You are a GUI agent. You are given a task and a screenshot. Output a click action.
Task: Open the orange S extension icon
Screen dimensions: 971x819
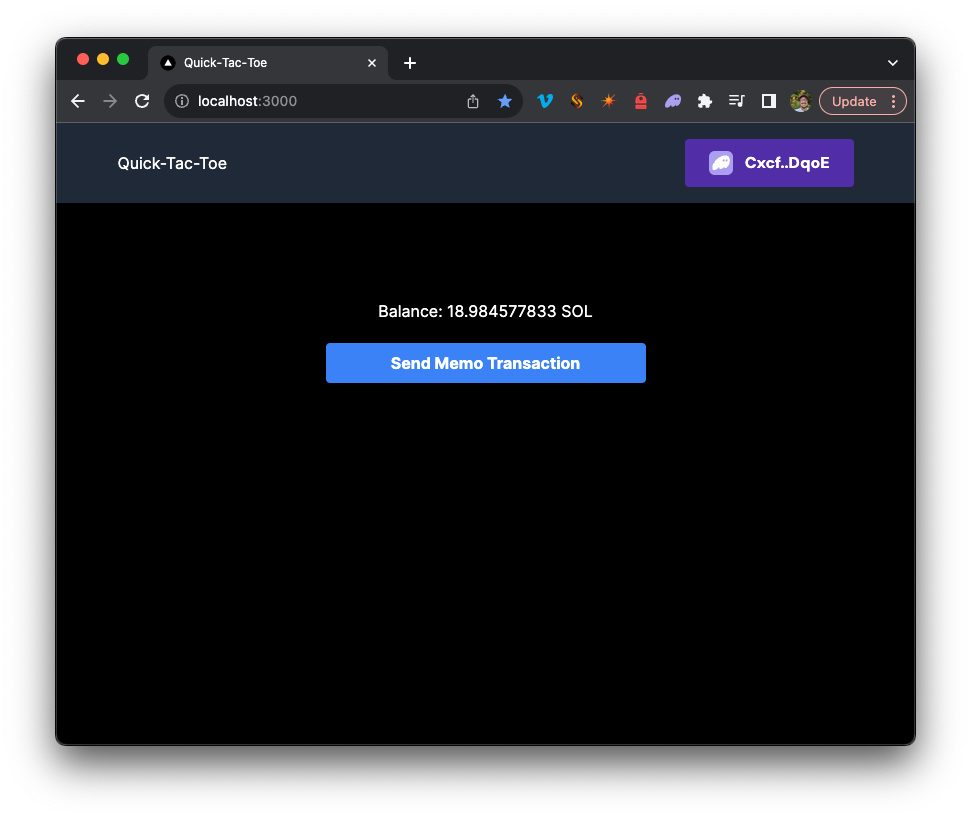point(577,101)
